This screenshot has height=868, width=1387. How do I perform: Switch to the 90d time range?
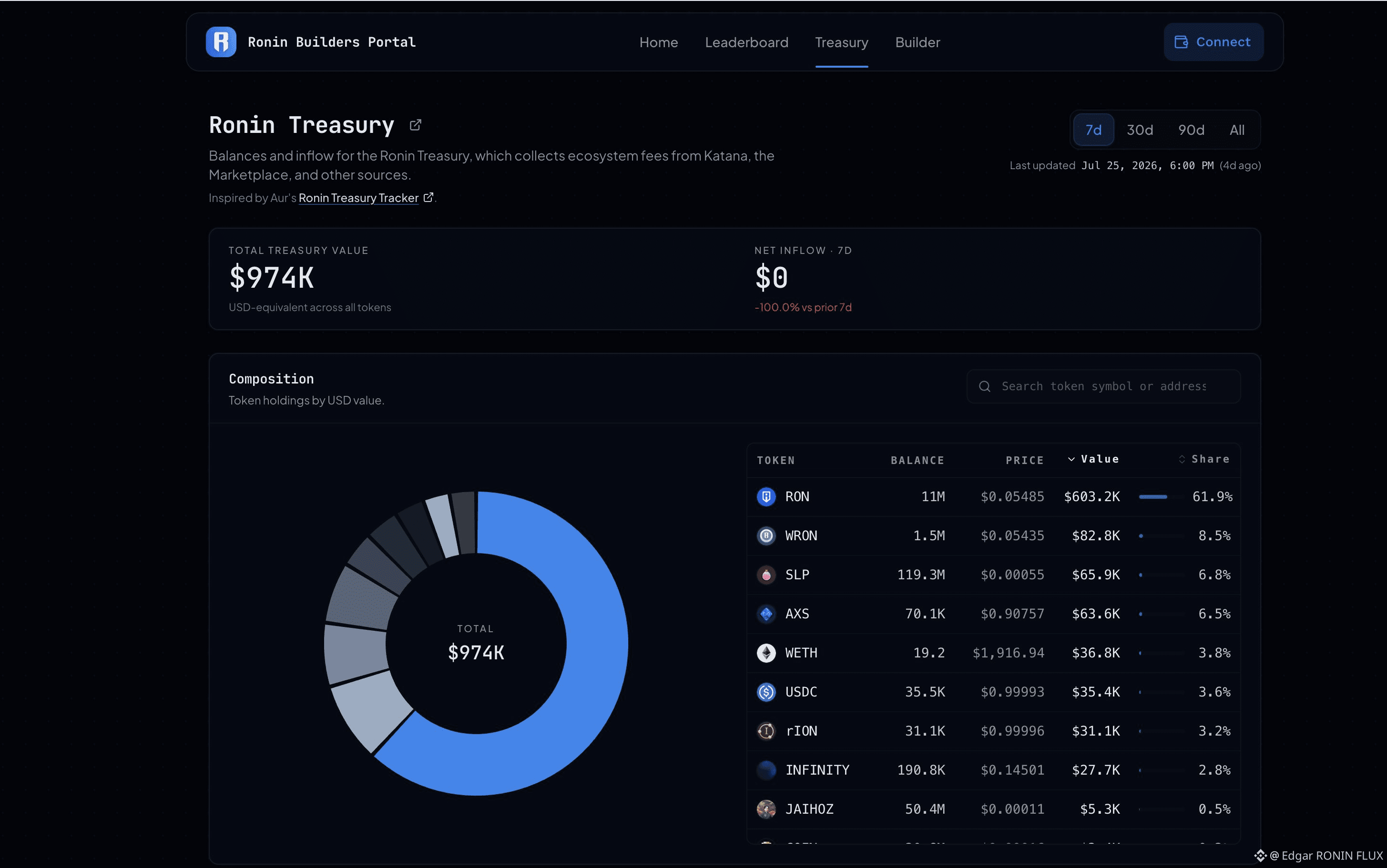(x=1191, y=130)
